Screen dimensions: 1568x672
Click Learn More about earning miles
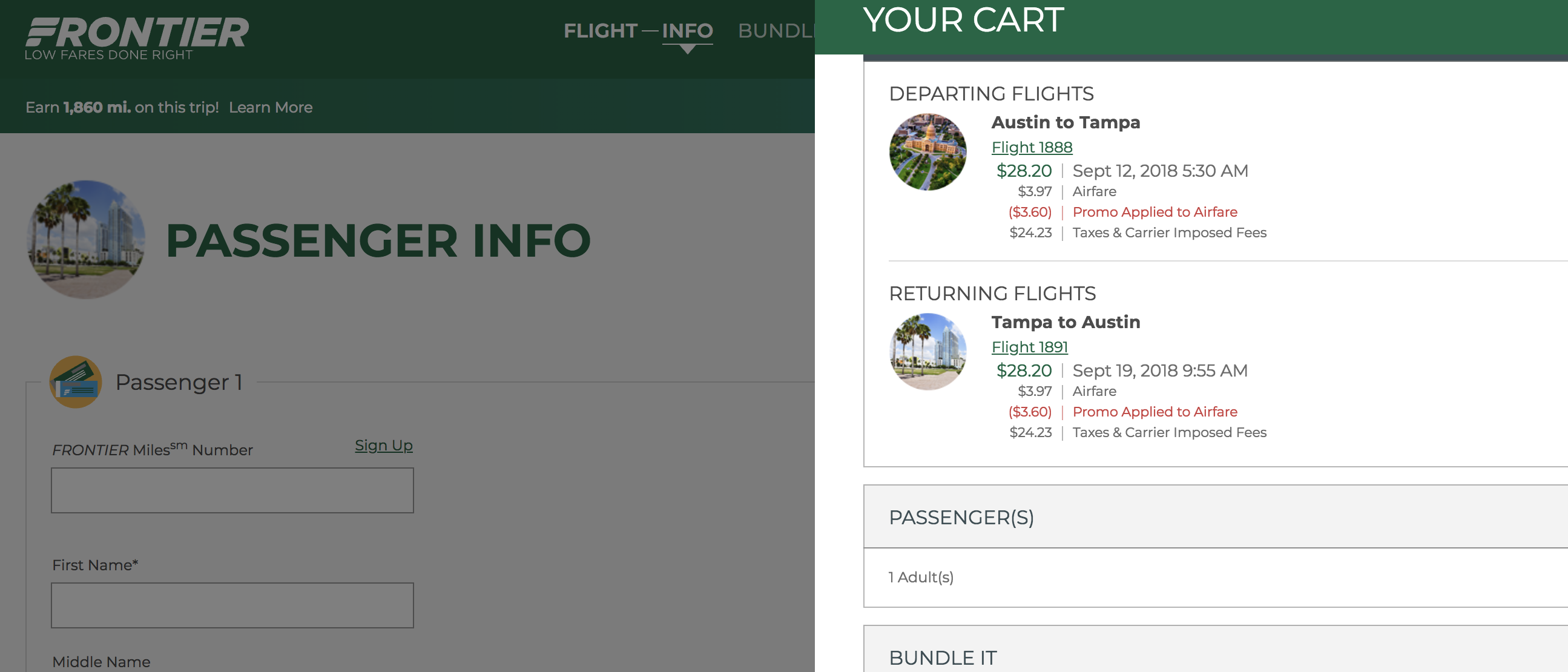click(x=270, y=107)
